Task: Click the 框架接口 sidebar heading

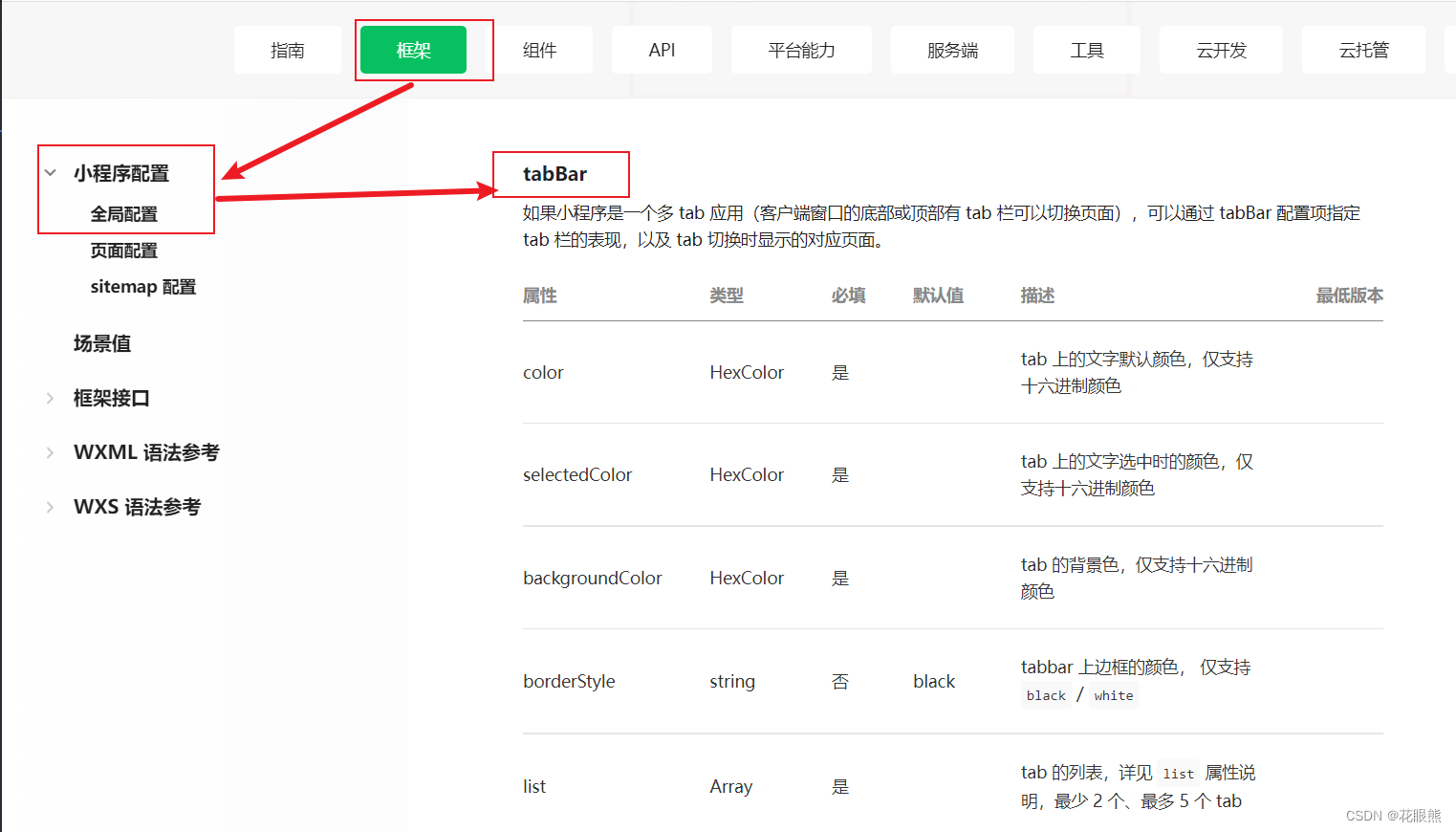Action: click(112, 398)
